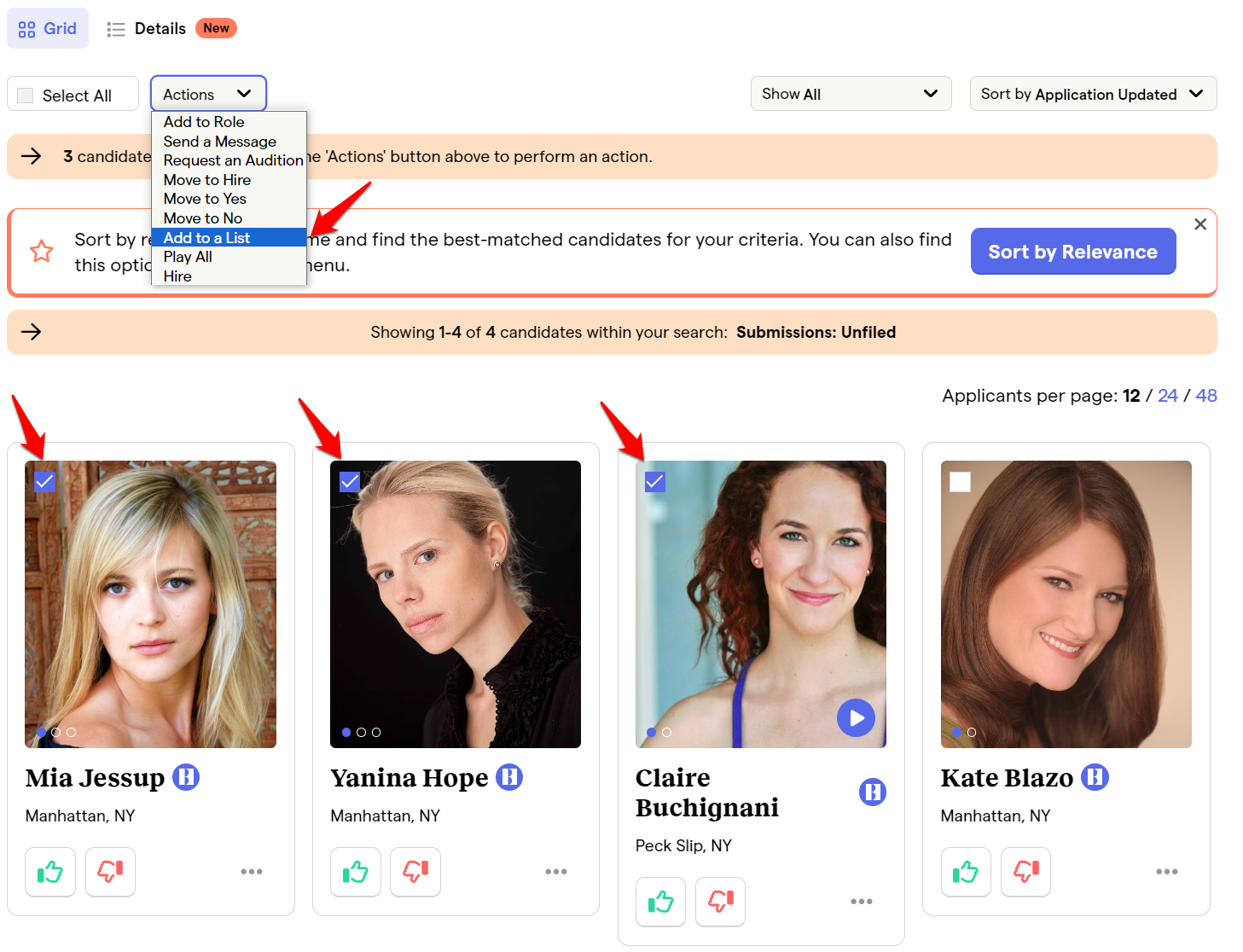Dismiss the sort-by-relevance banner

point(1200,224)
